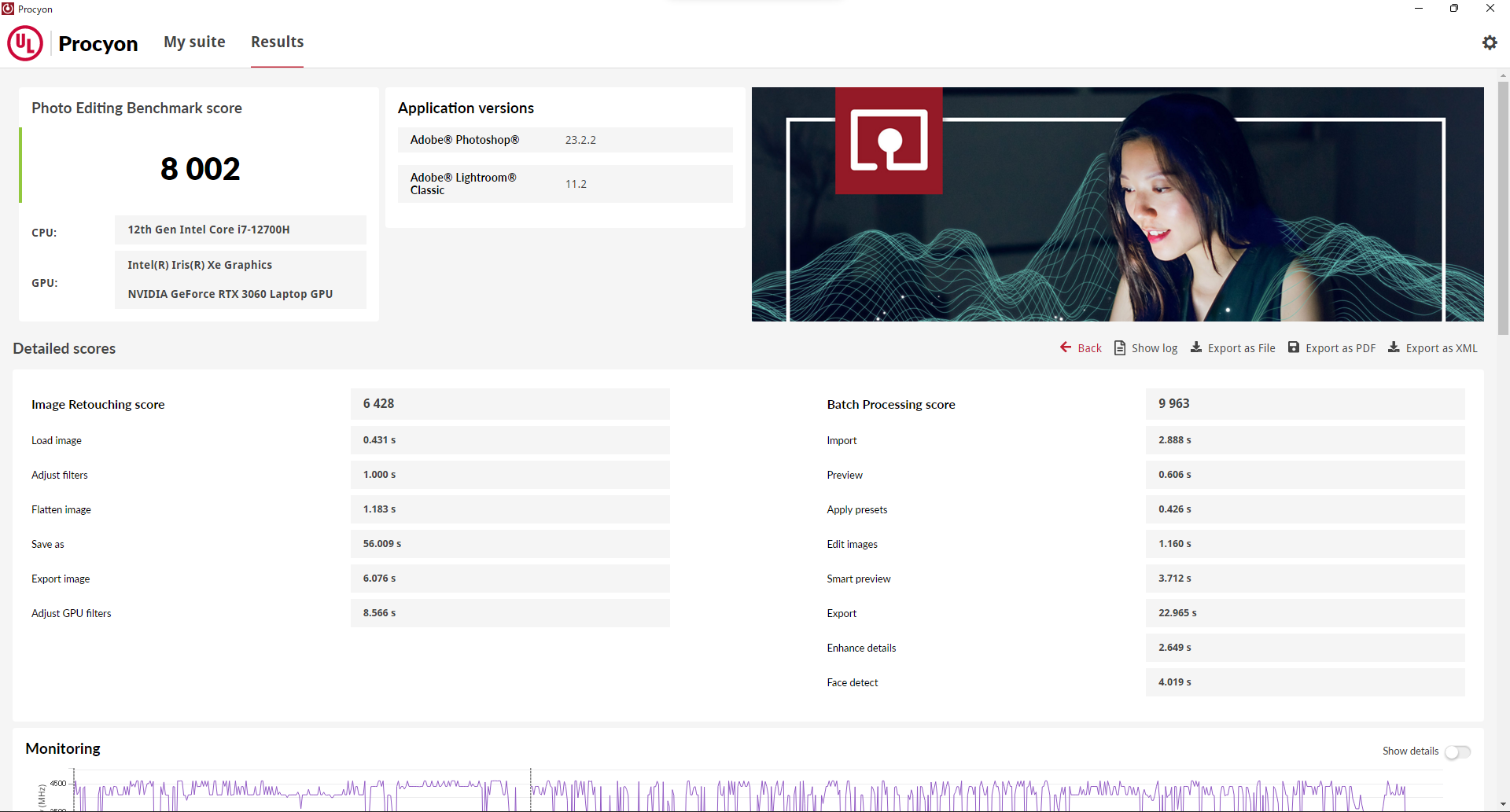Click the scrollbar down arrow
The height and width of the screenshot is (812, 1510).
tap(1503, 805)
